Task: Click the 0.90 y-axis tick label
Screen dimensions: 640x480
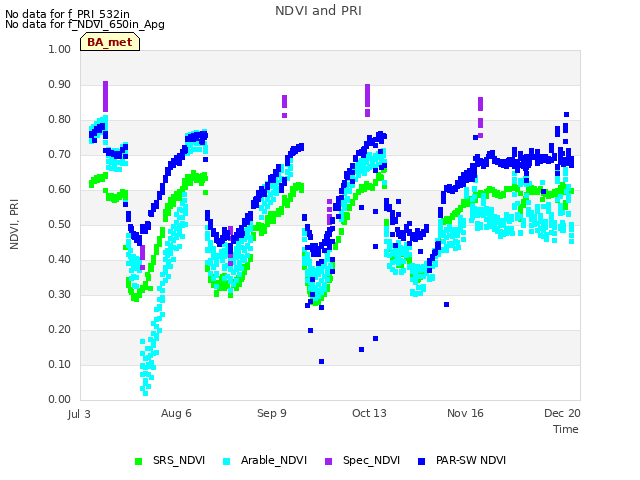Action: (x=60, y=84)
